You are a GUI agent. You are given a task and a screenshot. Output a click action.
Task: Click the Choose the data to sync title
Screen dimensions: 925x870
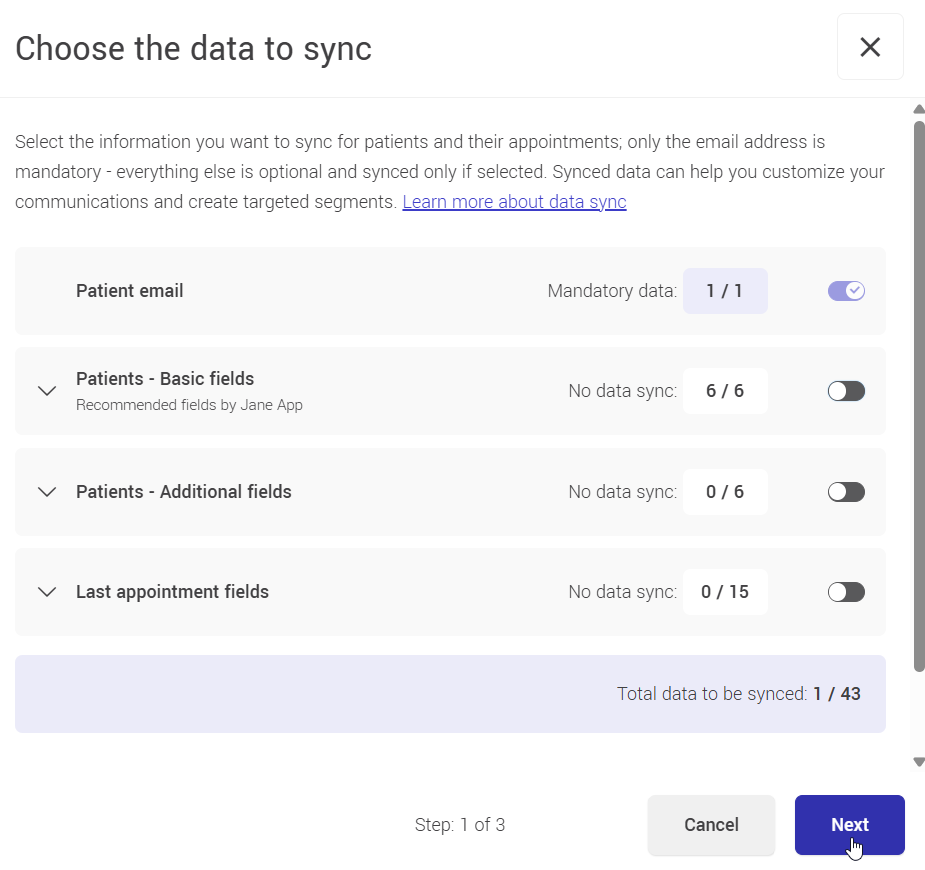pyautogui.click(x=193, y=47)
